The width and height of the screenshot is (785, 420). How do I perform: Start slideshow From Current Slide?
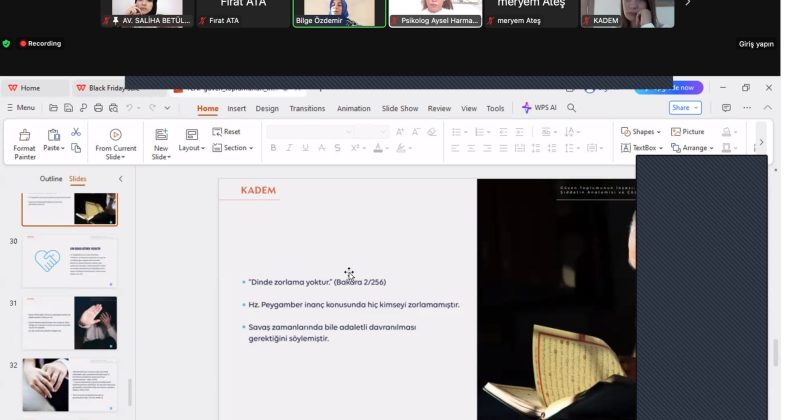116,144
